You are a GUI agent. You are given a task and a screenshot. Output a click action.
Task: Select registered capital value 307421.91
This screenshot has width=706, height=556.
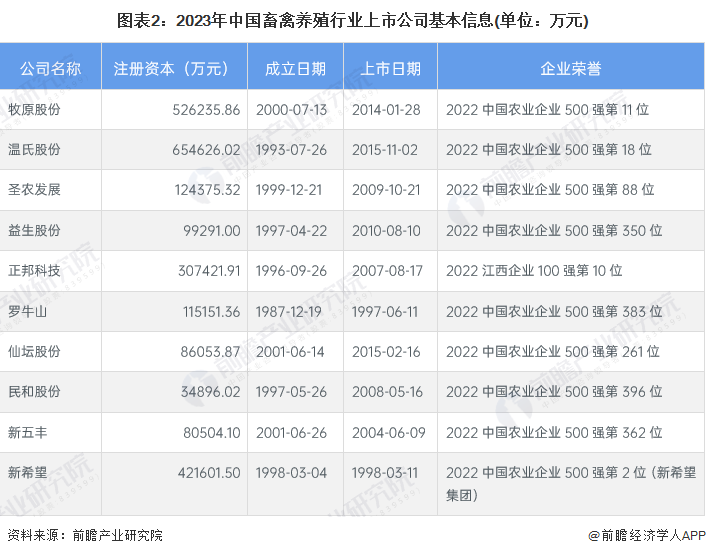coord(209,271)
